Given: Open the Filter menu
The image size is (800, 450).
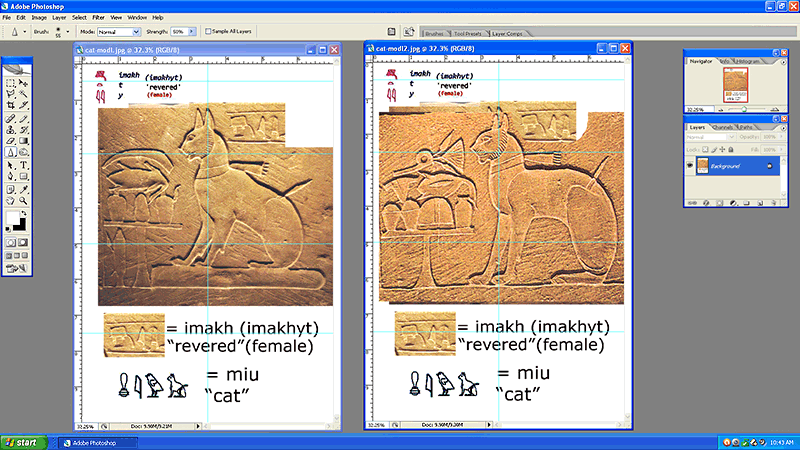Looking at the screenshot, I should pos(98,17).
